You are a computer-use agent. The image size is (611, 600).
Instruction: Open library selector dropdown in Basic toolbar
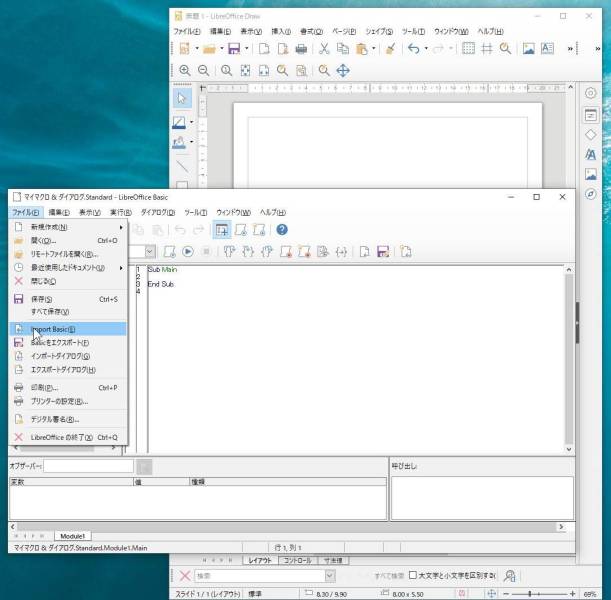tap(150, 252)
